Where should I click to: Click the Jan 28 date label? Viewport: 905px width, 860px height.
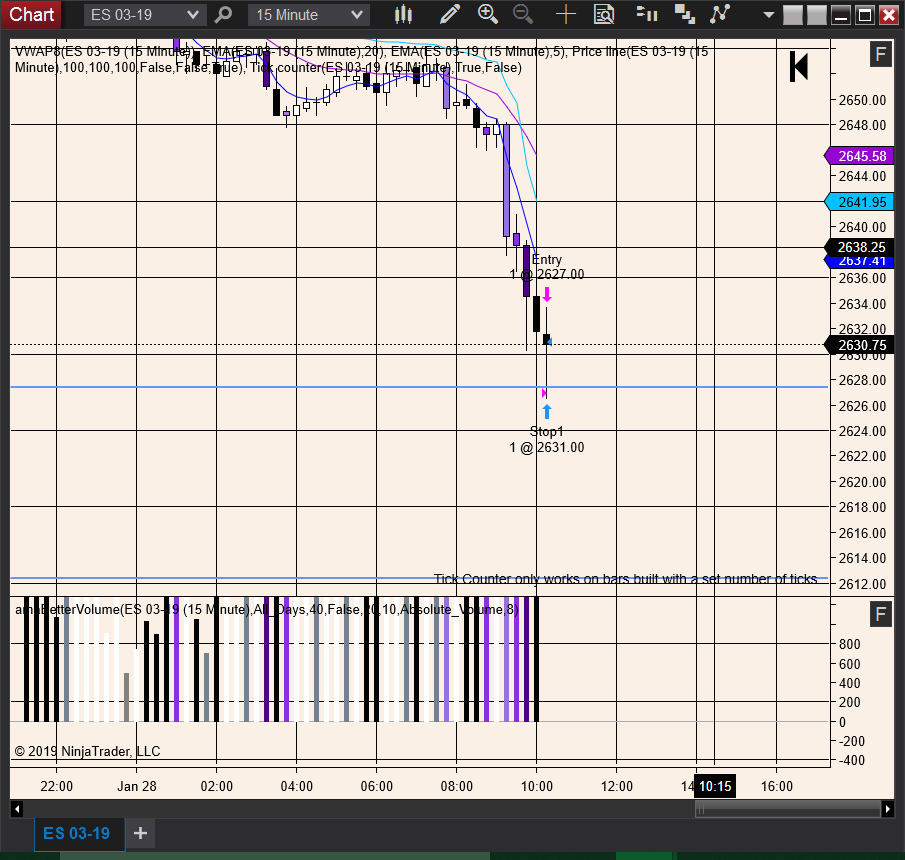click(x=137, y=786)
